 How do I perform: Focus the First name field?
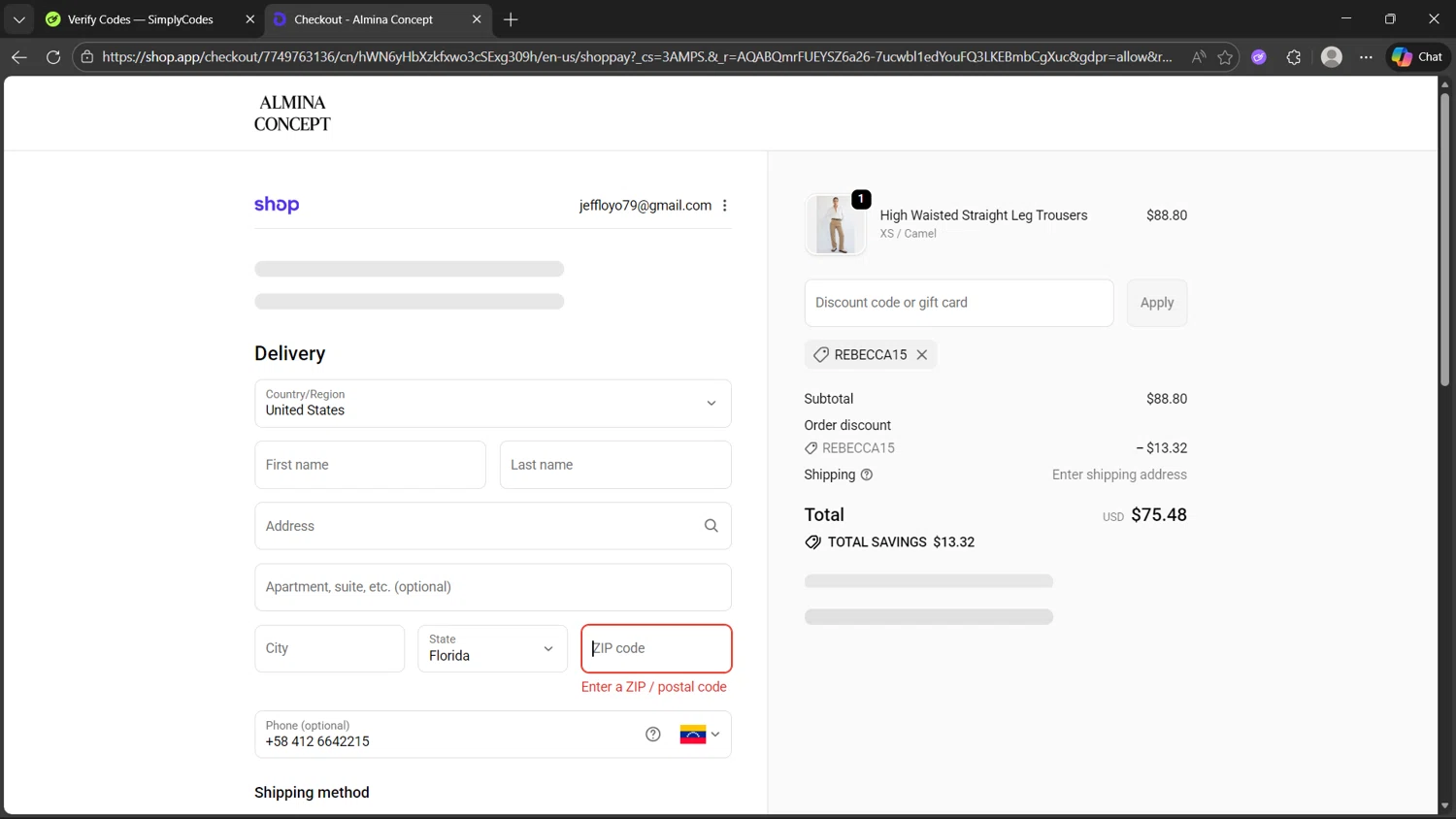[370, 465]
